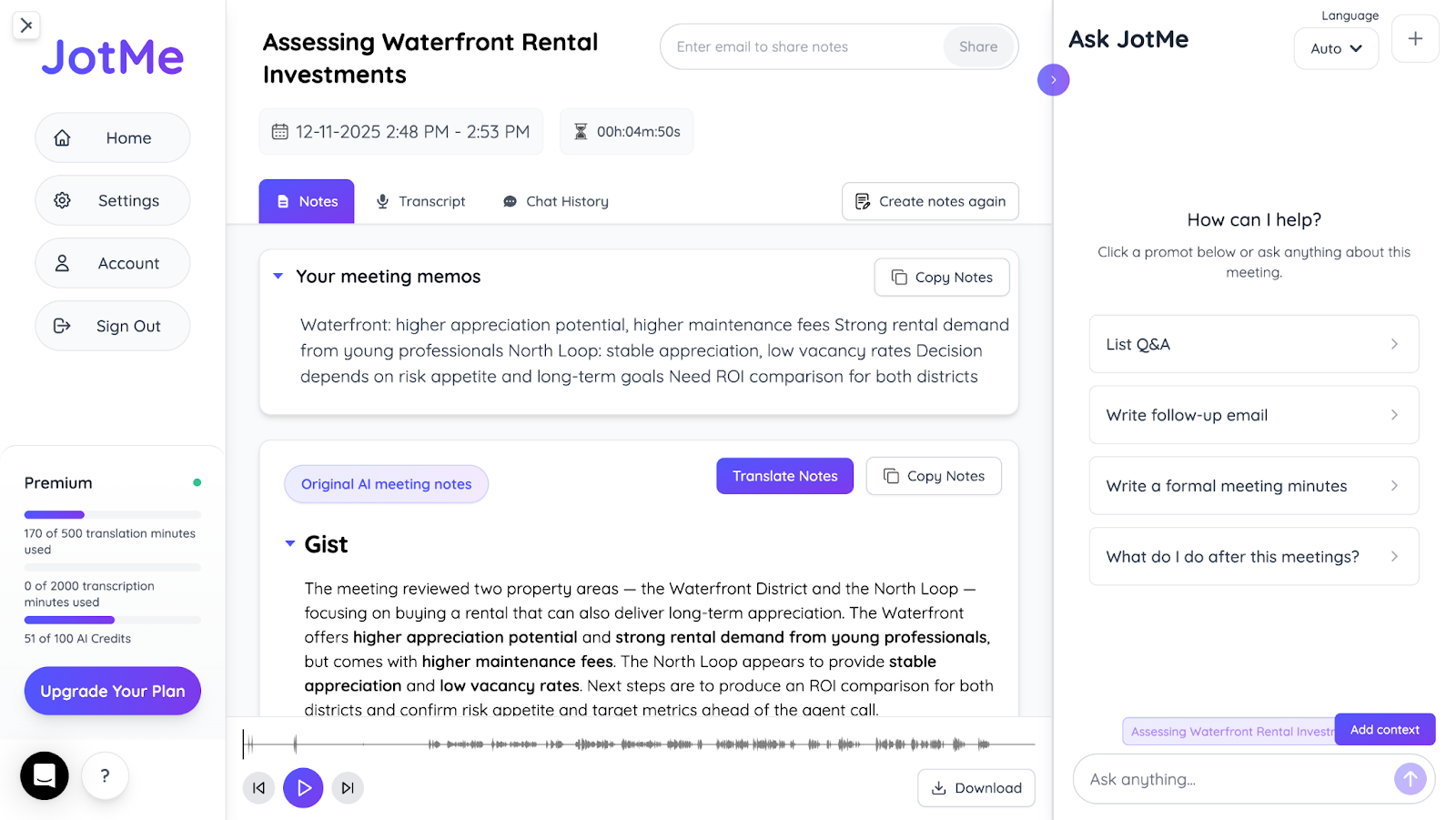
Task: Collapse the Ask JotMe panel with the arrow
Action: click(x=1053, y=80)
